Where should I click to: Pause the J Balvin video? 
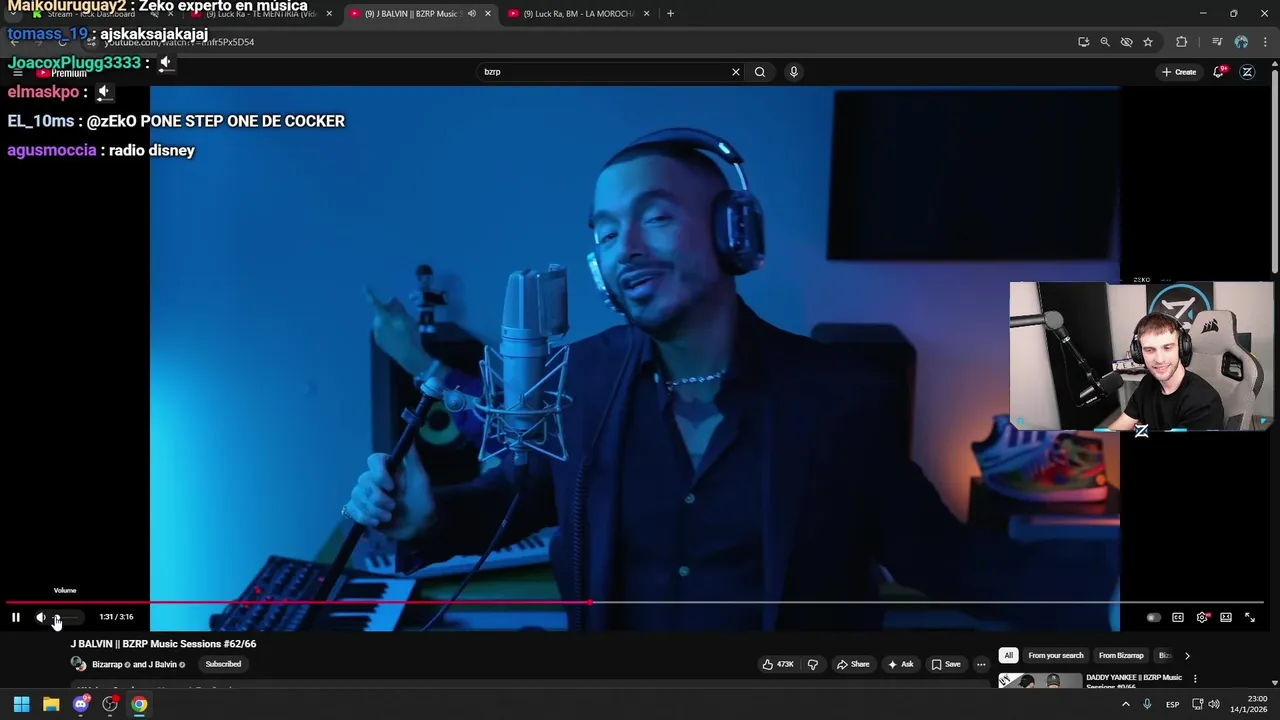click(x=16, y=617)
